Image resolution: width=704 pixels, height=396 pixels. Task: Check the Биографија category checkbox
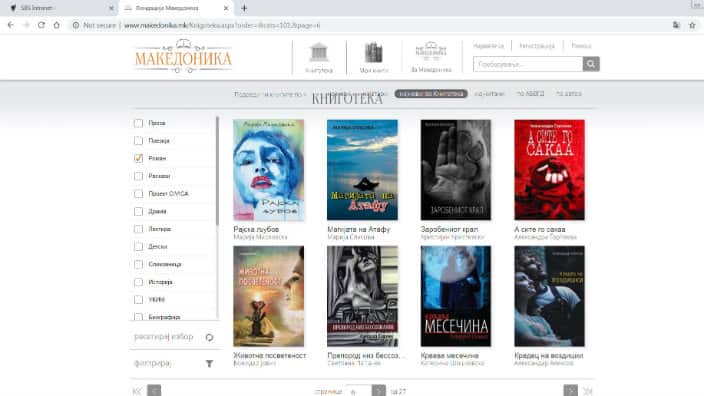tap(138, 317)
